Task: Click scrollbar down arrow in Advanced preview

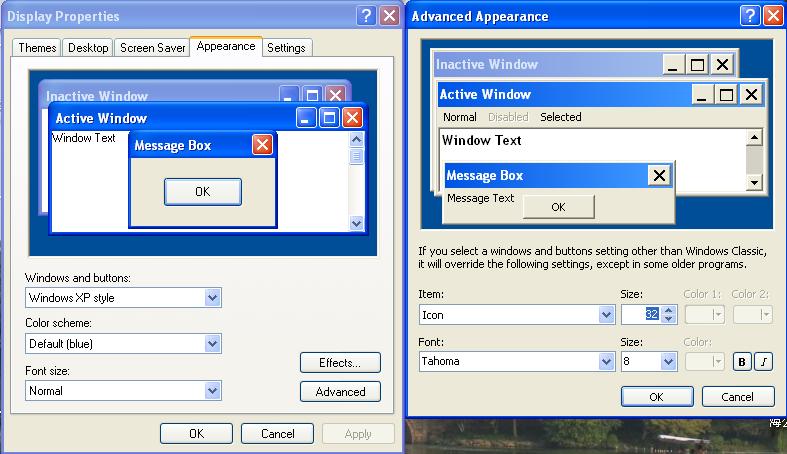Action: [754, 183]
